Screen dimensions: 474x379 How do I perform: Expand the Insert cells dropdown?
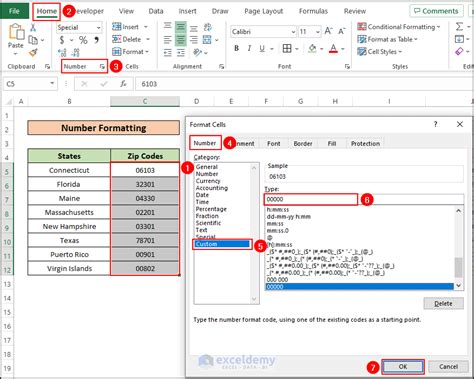coord(146,27)
